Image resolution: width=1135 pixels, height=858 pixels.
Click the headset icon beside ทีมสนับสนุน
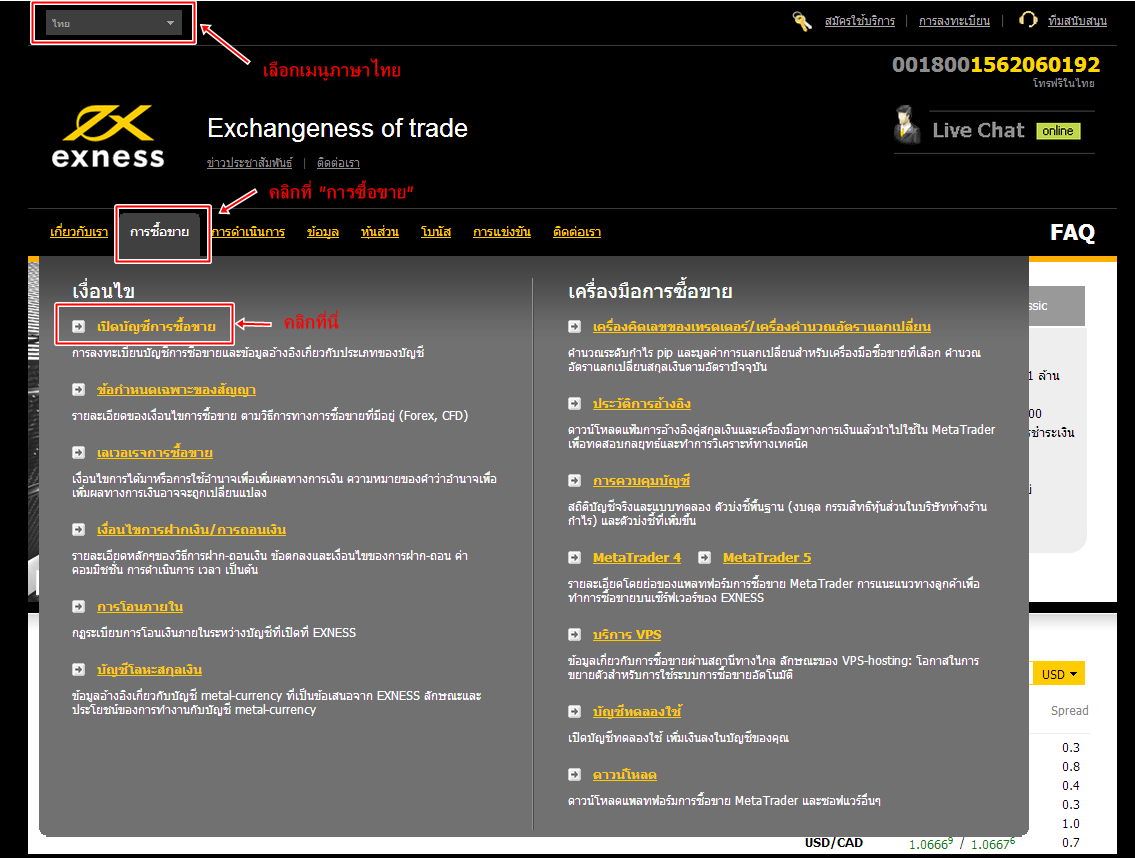1028,20
